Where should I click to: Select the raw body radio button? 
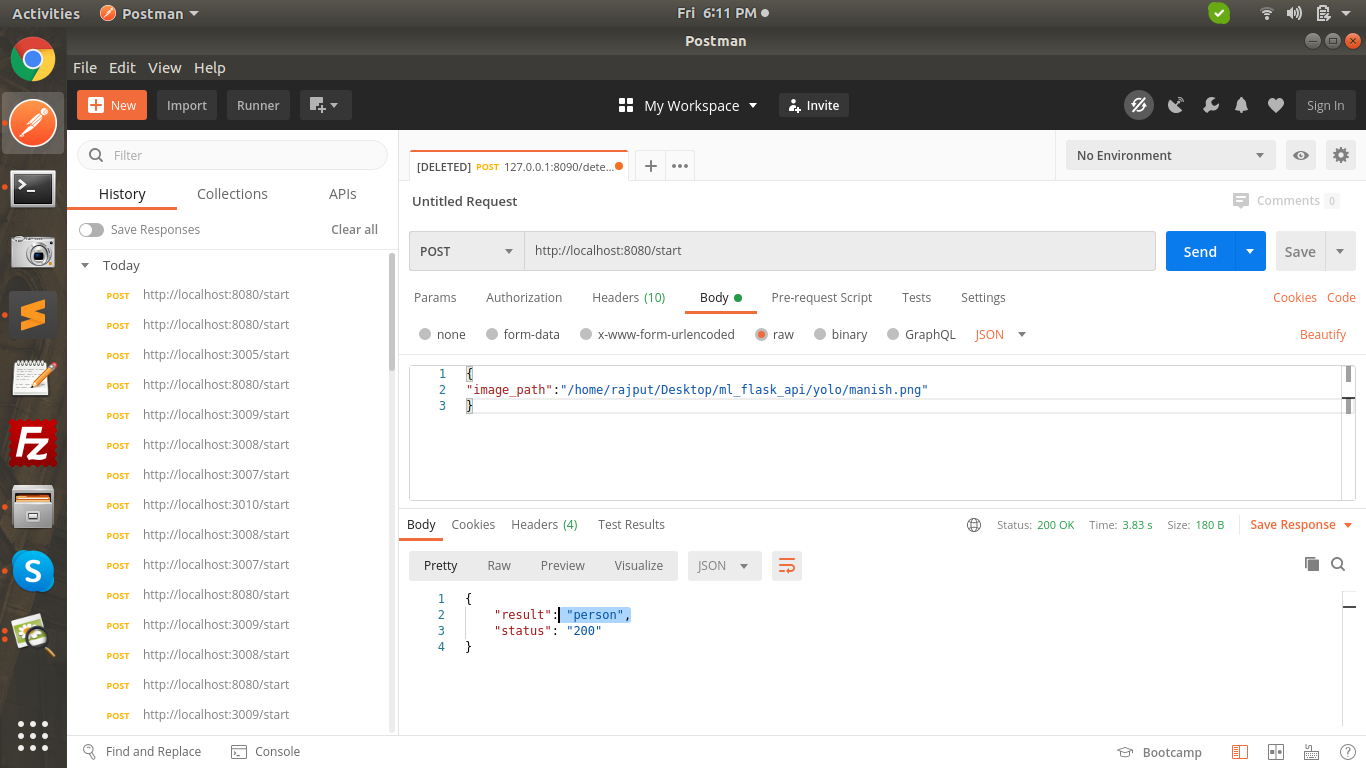[x=763, y=334]
